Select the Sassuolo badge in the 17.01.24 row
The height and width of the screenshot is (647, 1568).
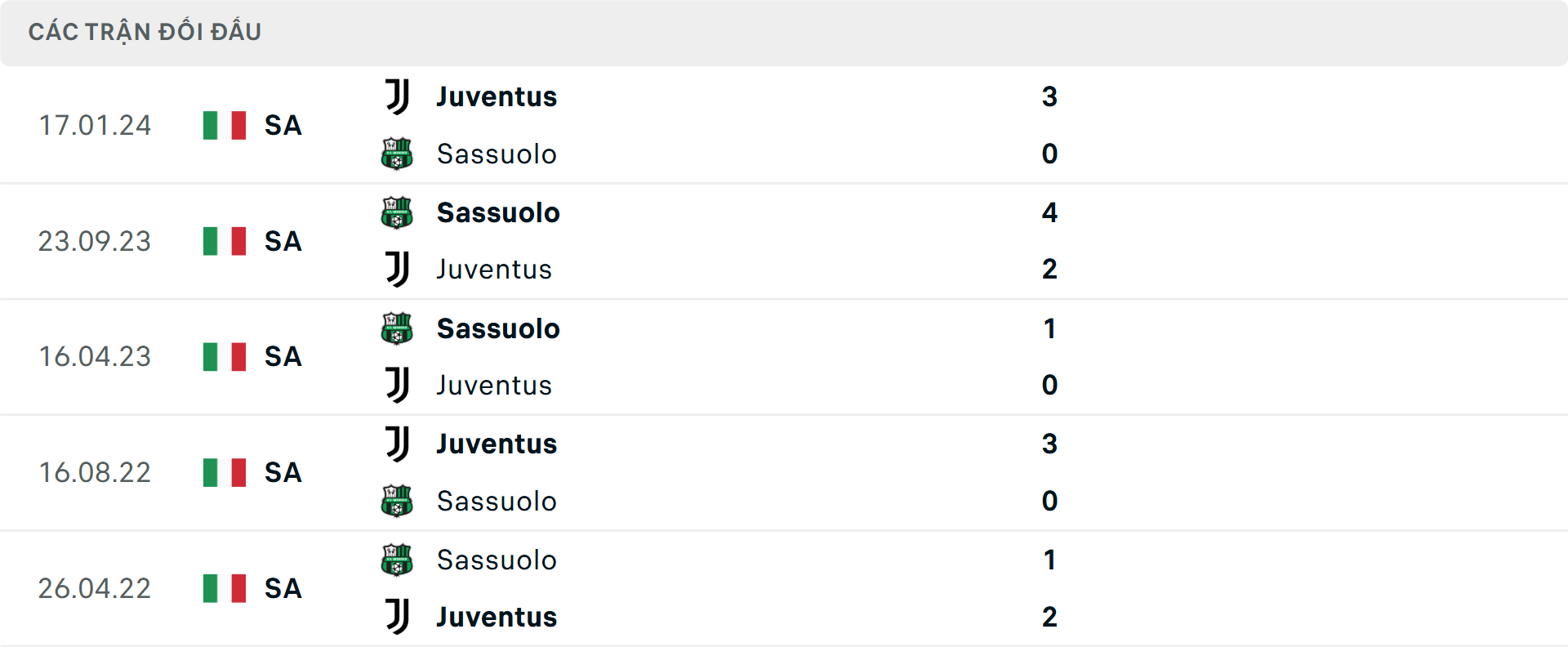pyautogui.click(x=398, y=154)
